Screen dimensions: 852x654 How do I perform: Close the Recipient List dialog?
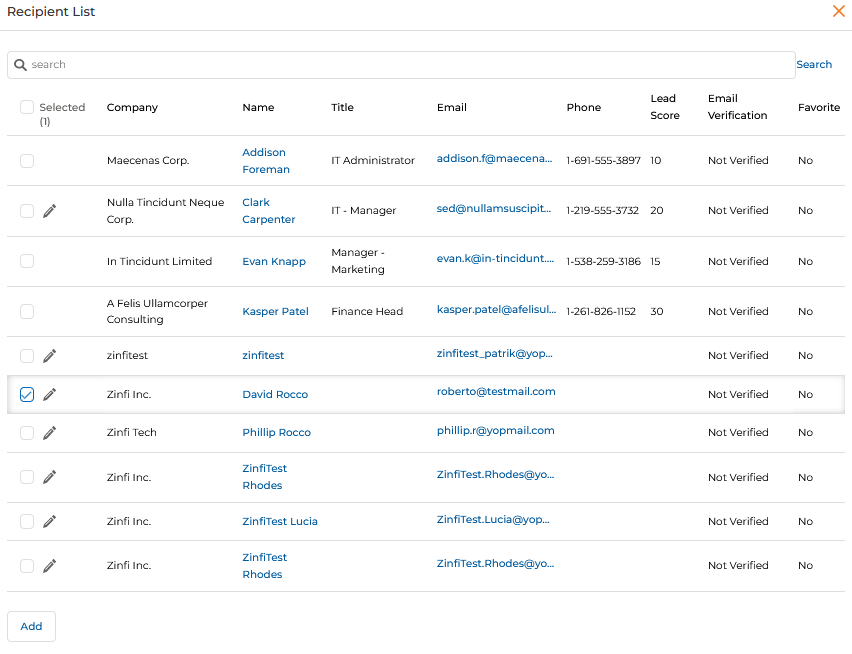(x=838, y=11)
